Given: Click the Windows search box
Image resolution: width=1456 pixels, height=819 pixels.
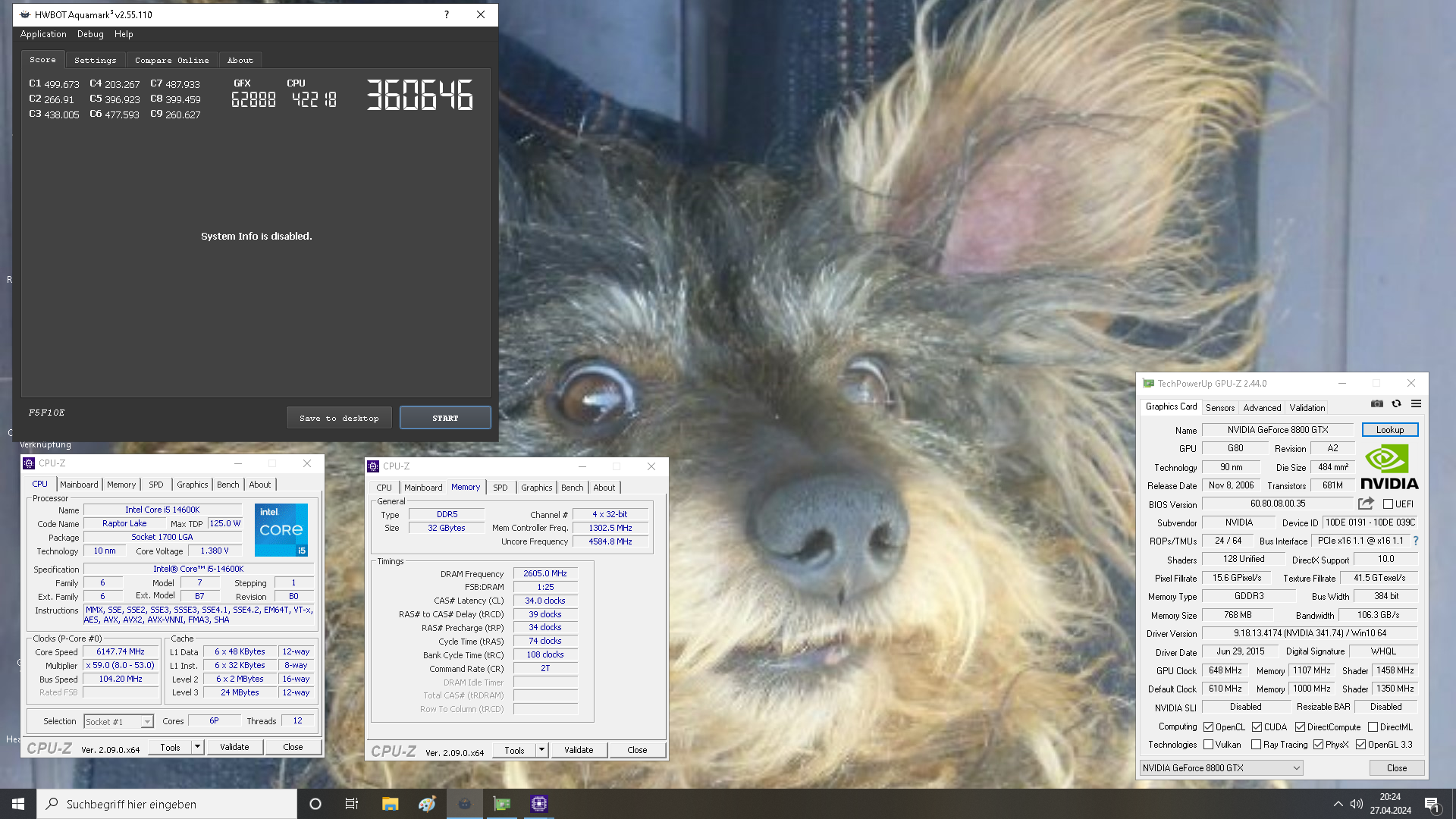Looking at the screenshot, I should pos(167,804).
